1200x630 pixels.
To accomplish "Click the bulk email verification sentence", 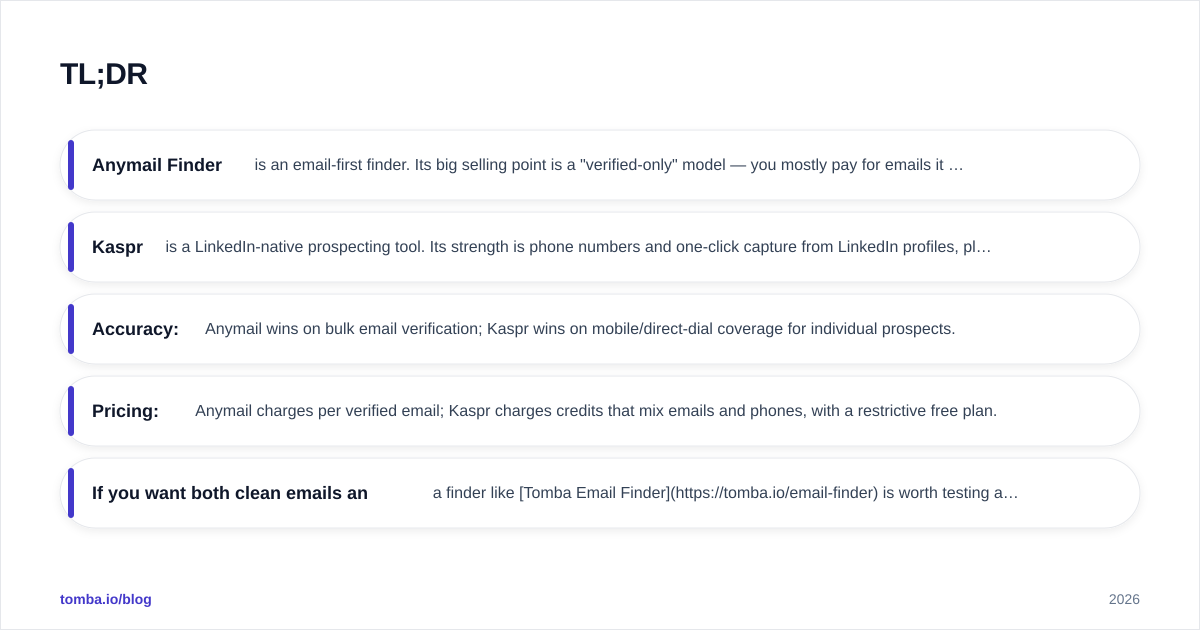I will coord(580,329).
